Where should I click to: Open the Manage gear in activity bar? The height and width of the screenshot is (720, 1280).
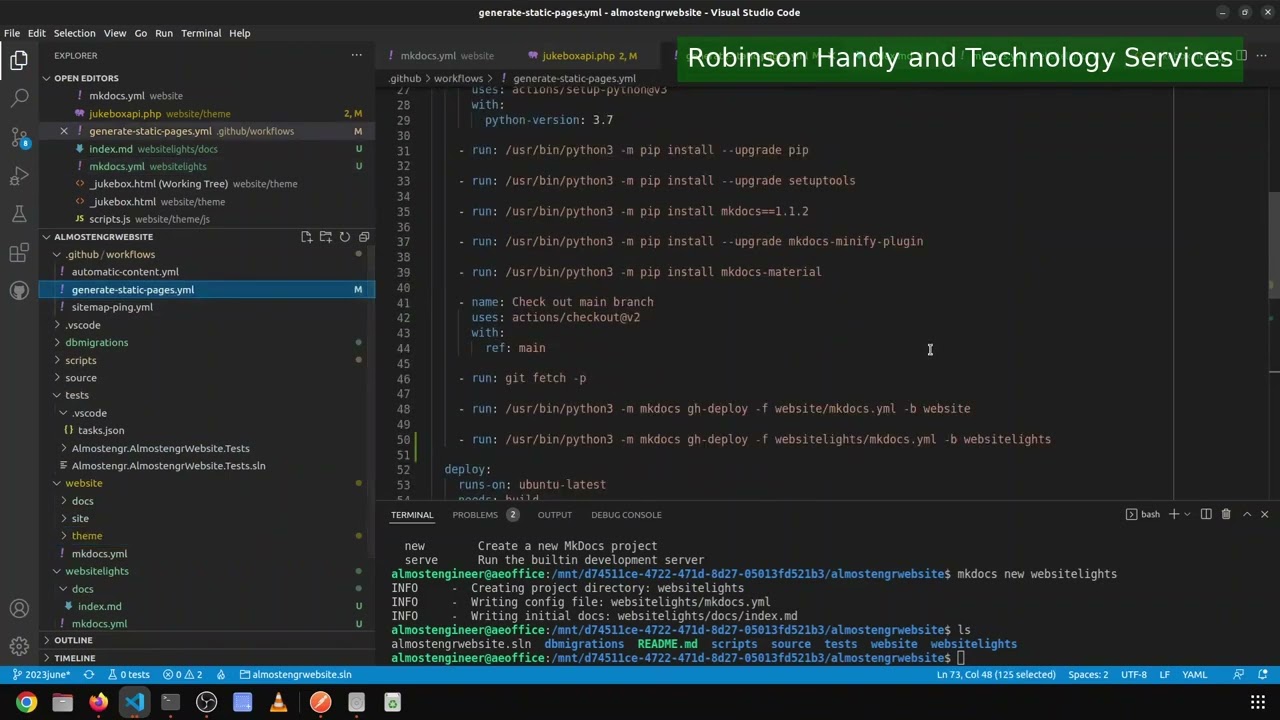[x=19, y=647]
